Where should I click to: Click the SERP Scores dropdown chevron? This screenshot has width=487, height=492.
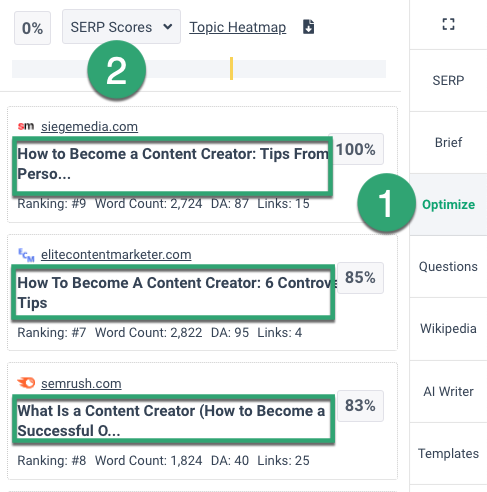[168, 27]
